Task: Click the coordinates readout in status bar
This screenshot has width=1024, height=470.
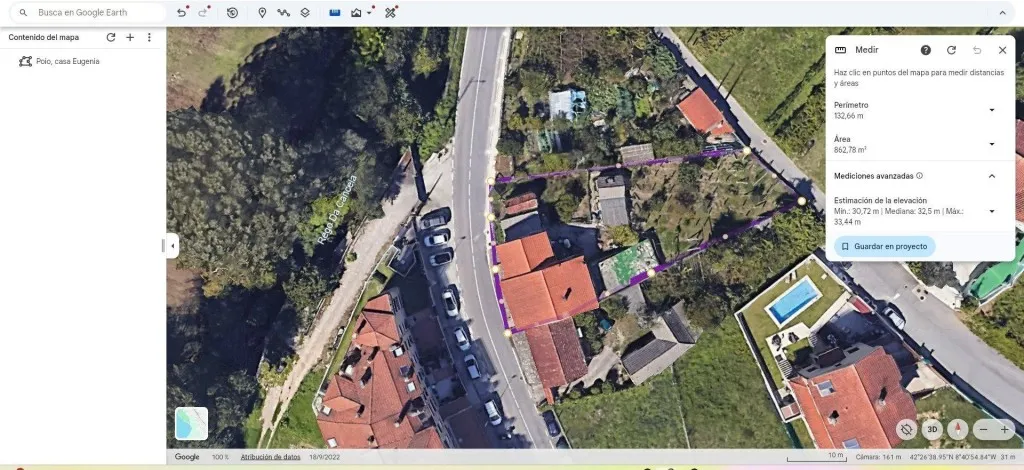Action: point(952,457)
